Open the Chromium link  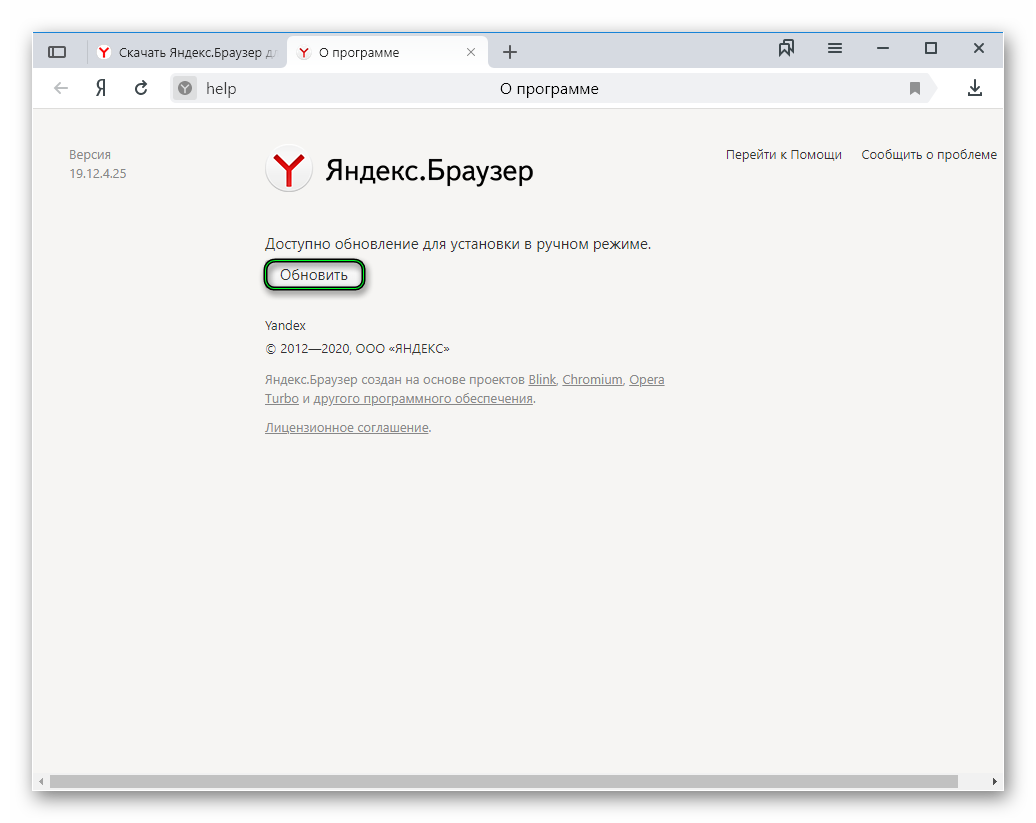coord(592,380)
